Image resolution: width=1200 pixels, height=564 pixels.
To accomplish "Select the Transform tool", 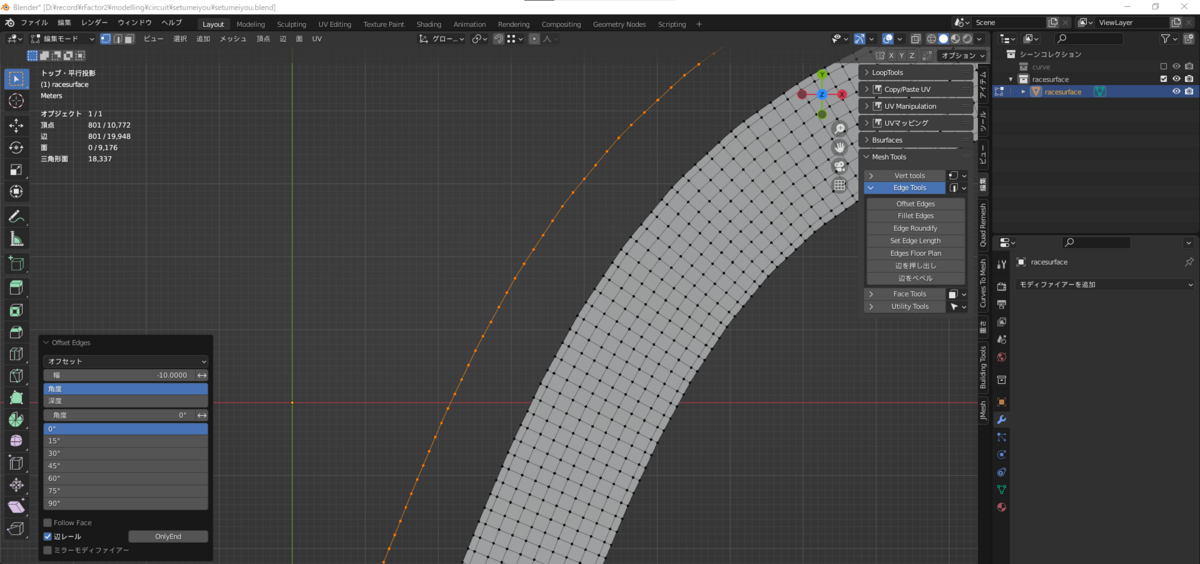I will (17, 192).
